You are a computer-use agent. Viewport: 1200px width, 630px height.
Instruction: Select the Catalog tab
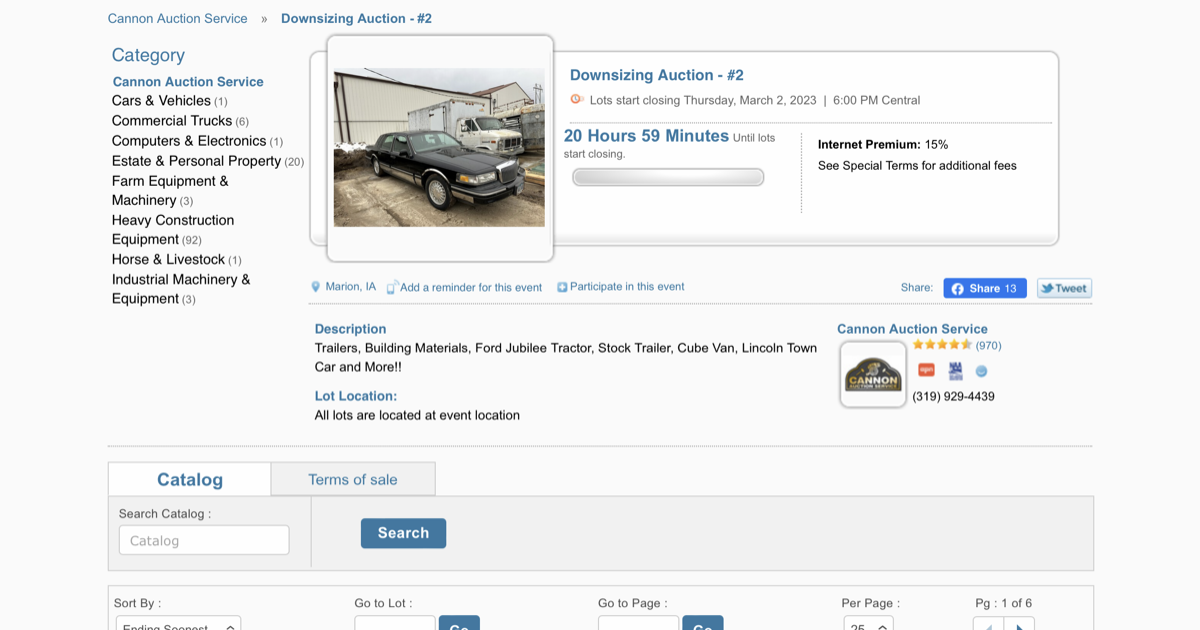pyautogui.click(x=190, y=480)
